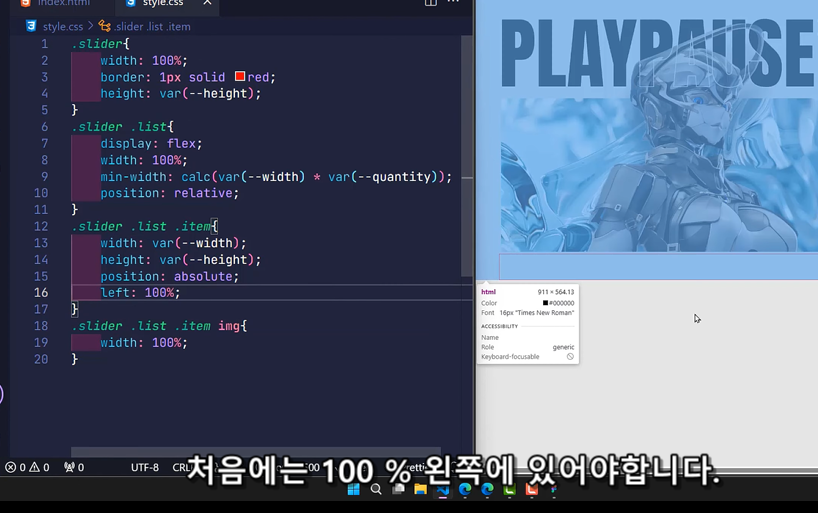Click UTF-8 encoding in status bar
Image resolution: width=818 pixels, height=513 pixels.
point(145,467)
